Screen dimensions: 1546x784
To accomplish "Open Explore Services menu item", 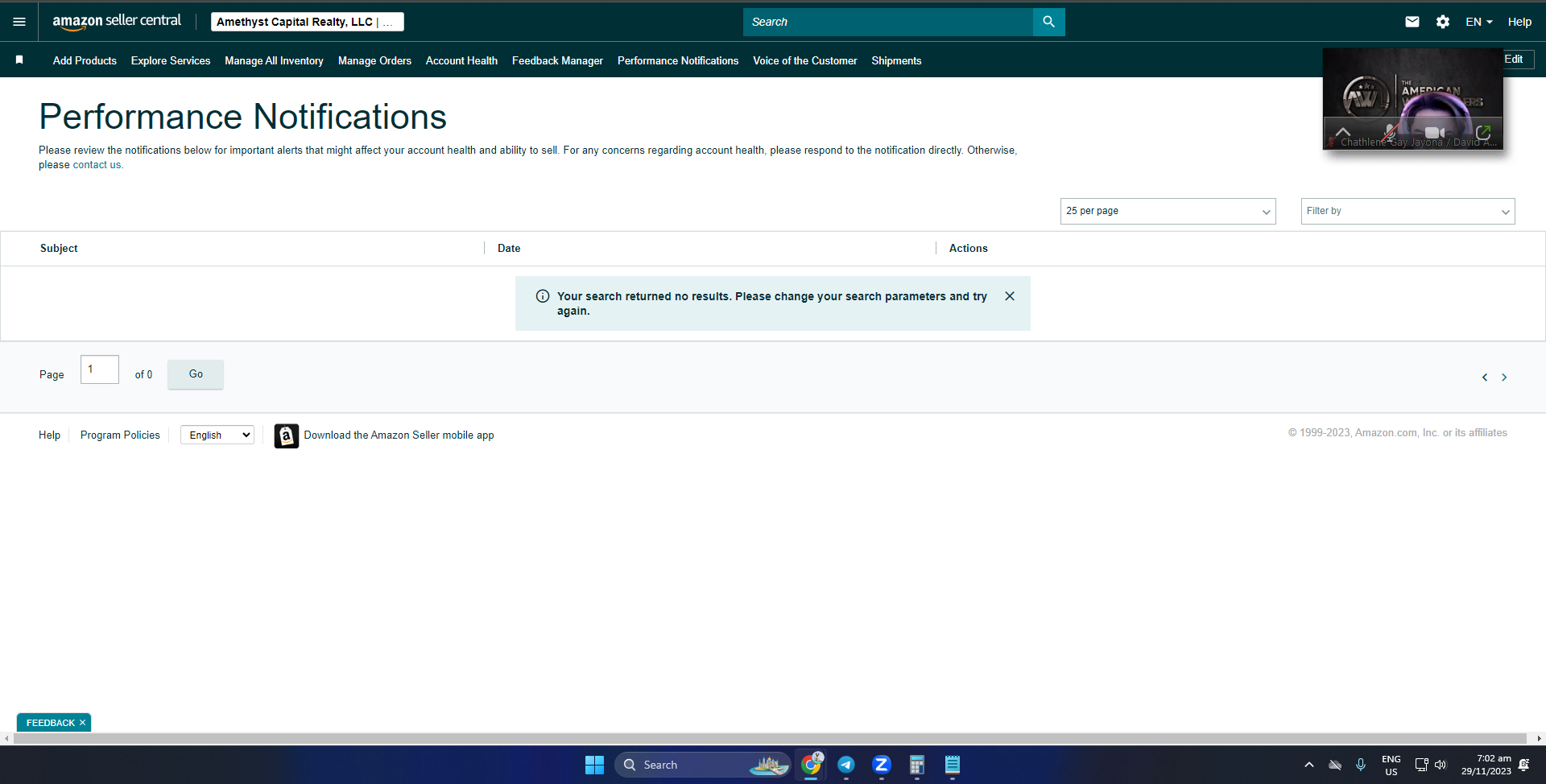I will point(171,60).
